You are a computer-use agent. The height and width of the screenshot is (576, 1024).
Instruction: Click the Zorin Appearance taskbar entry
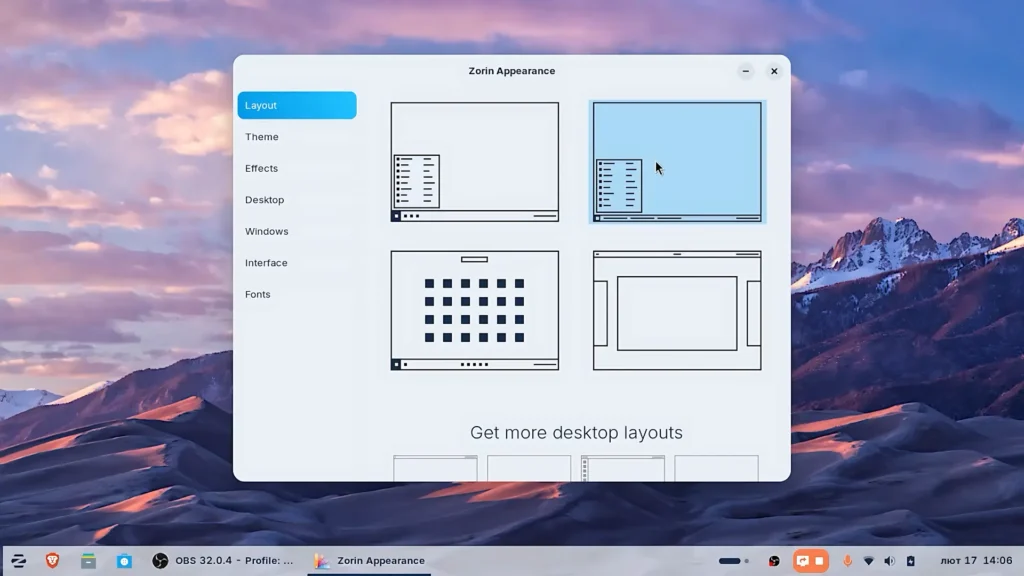click(x=369, y=560)
